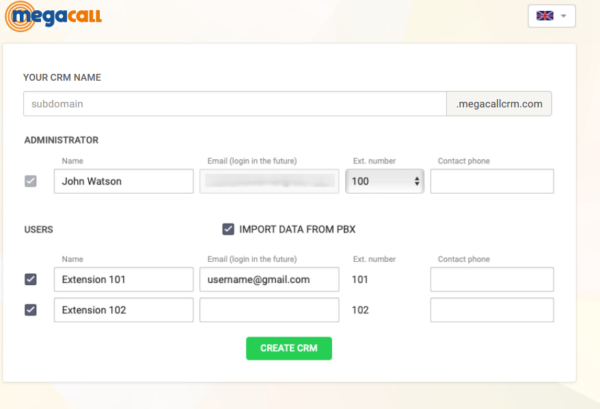Toggle the Extension 102 user checkbox
This screenshot has width=600, height=409.
(x=31, y=310)
